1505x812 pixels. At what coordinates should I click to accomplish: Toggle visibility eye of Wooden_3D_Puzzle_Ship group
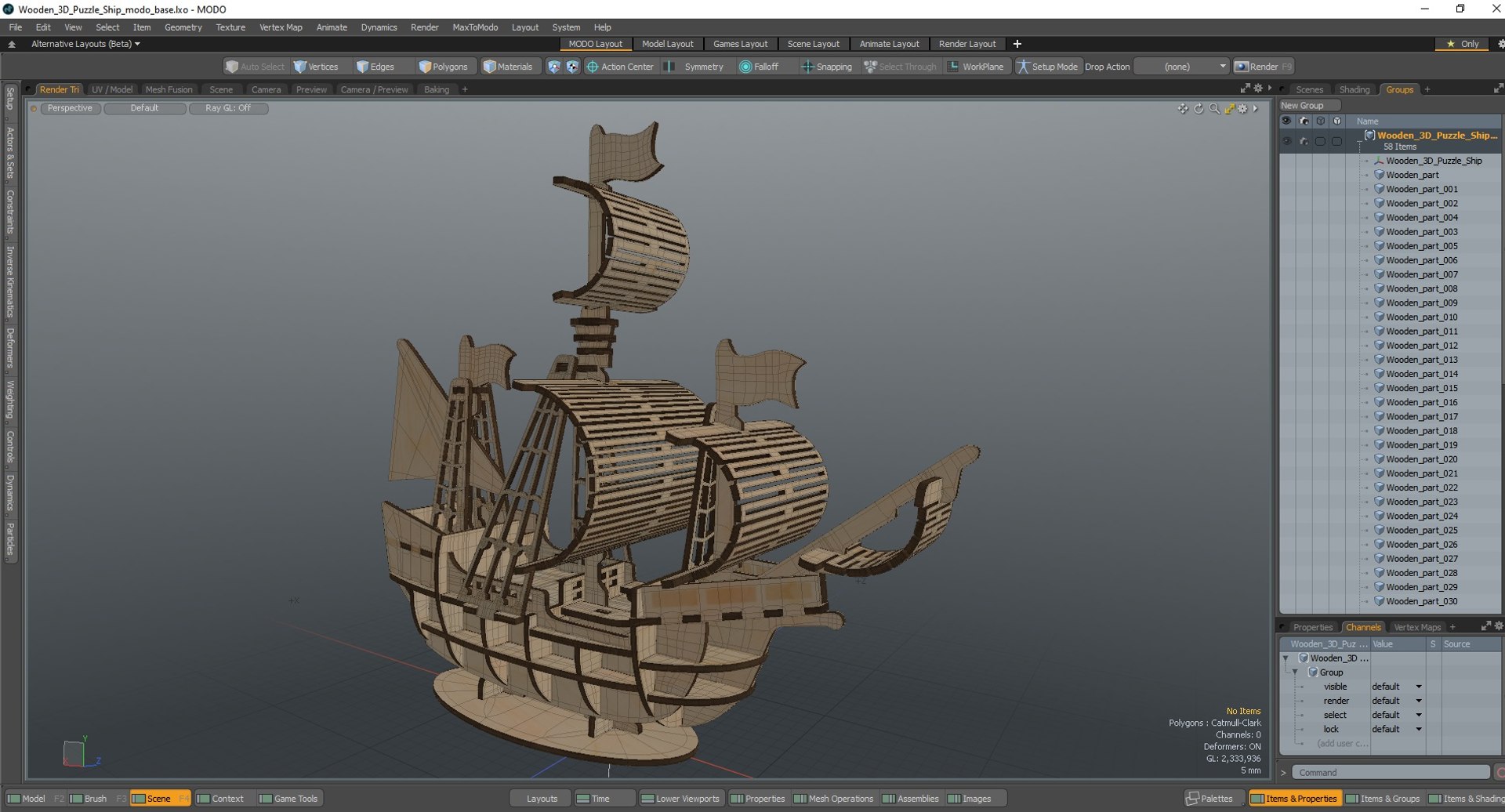(x=1286, y=141)
